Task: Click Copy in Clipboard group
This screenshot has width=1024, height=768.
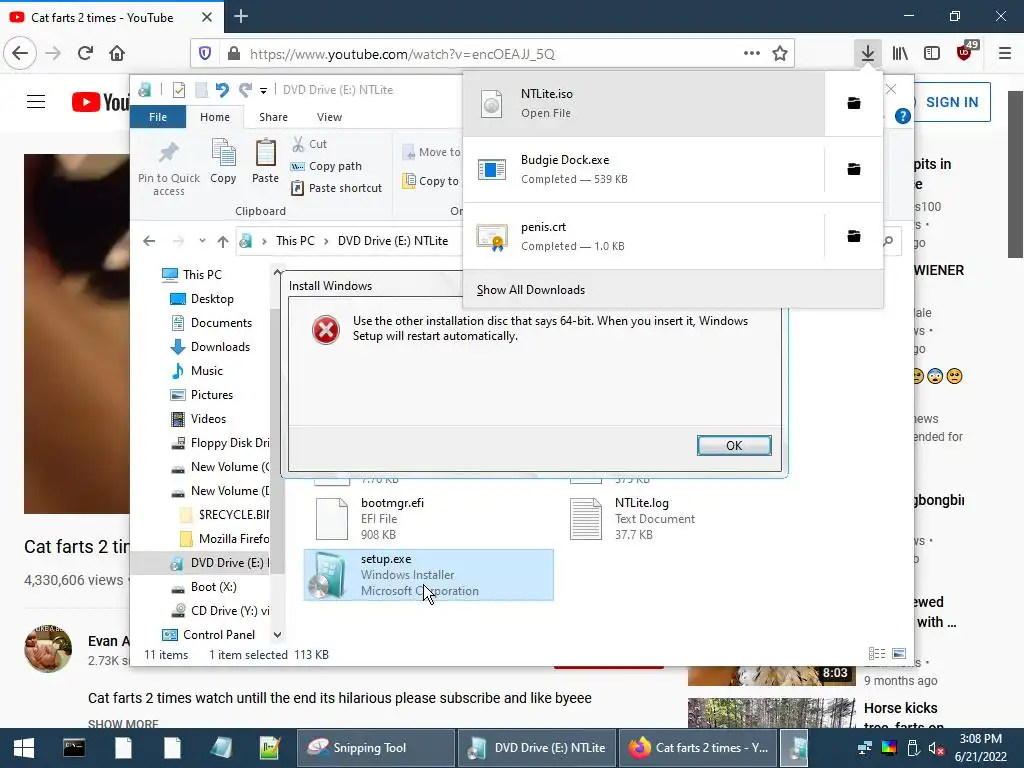Action: coord(223,161)
